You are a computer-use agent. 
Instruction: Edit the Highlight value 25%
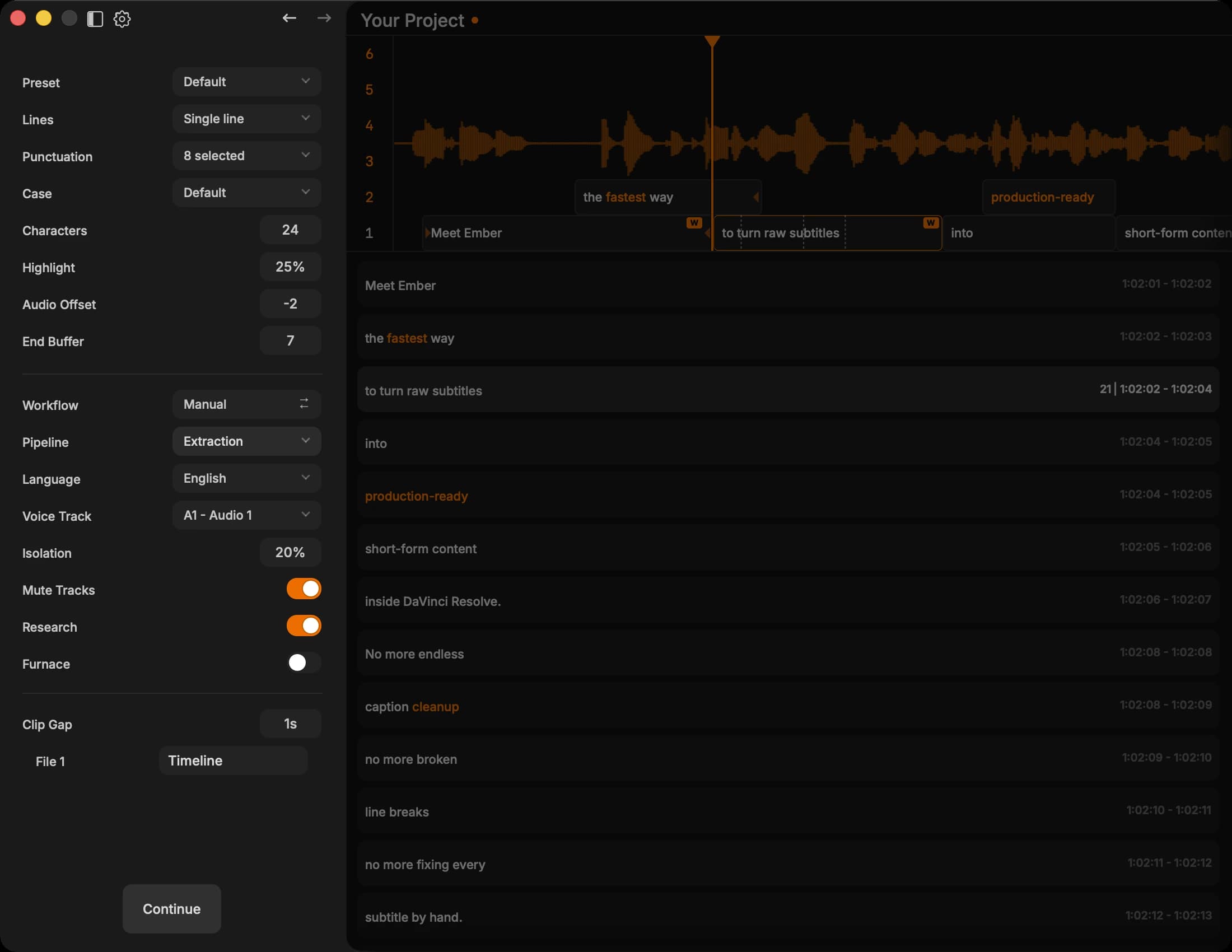290,267
